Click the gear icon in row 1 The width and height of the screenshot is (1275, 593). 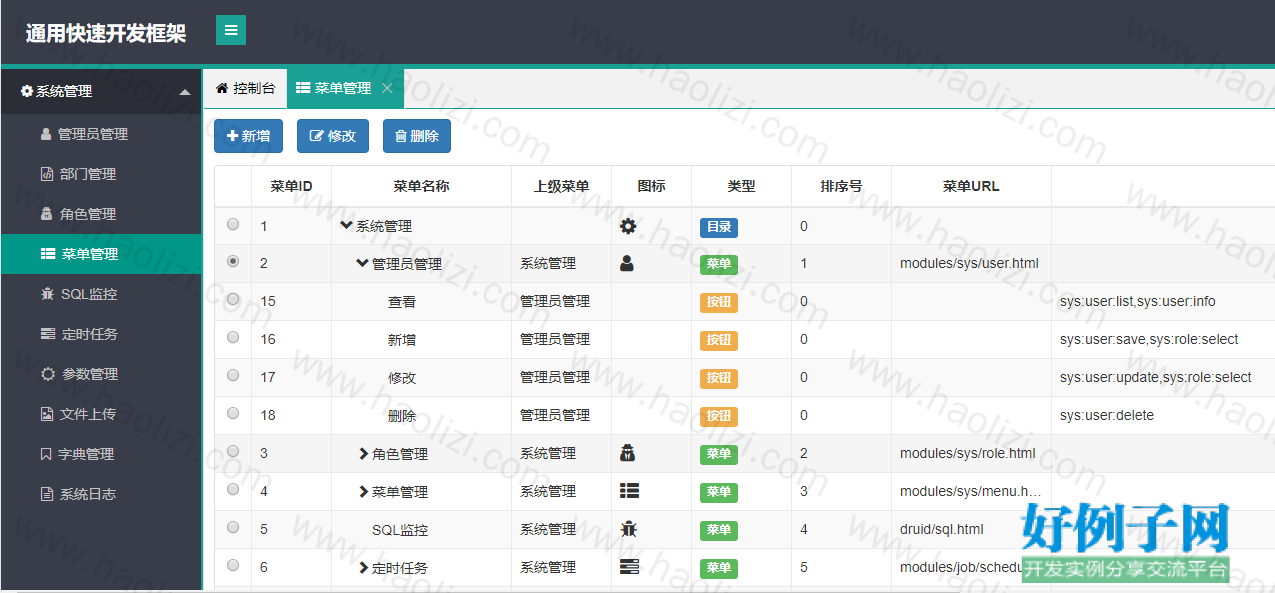coord(628,226)
